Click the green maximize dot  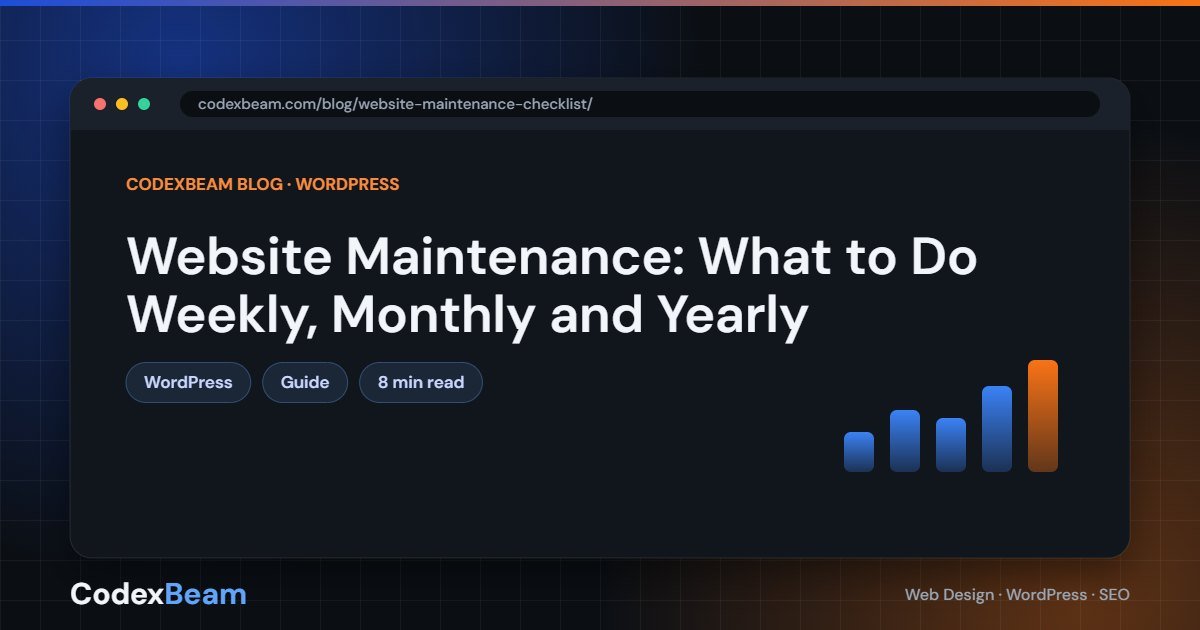point(144,104)
